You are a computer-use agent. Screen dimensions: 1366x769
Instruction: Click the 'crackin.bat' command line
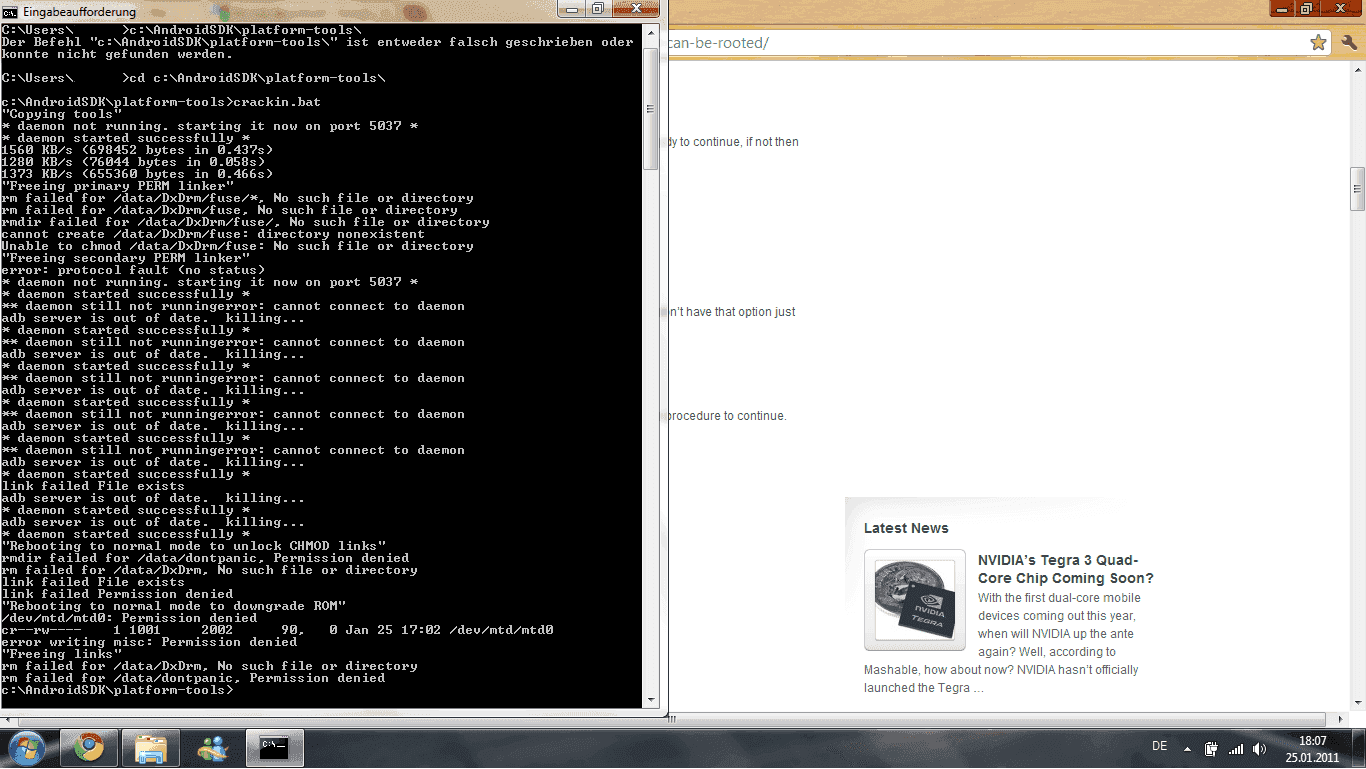(161, 102)
